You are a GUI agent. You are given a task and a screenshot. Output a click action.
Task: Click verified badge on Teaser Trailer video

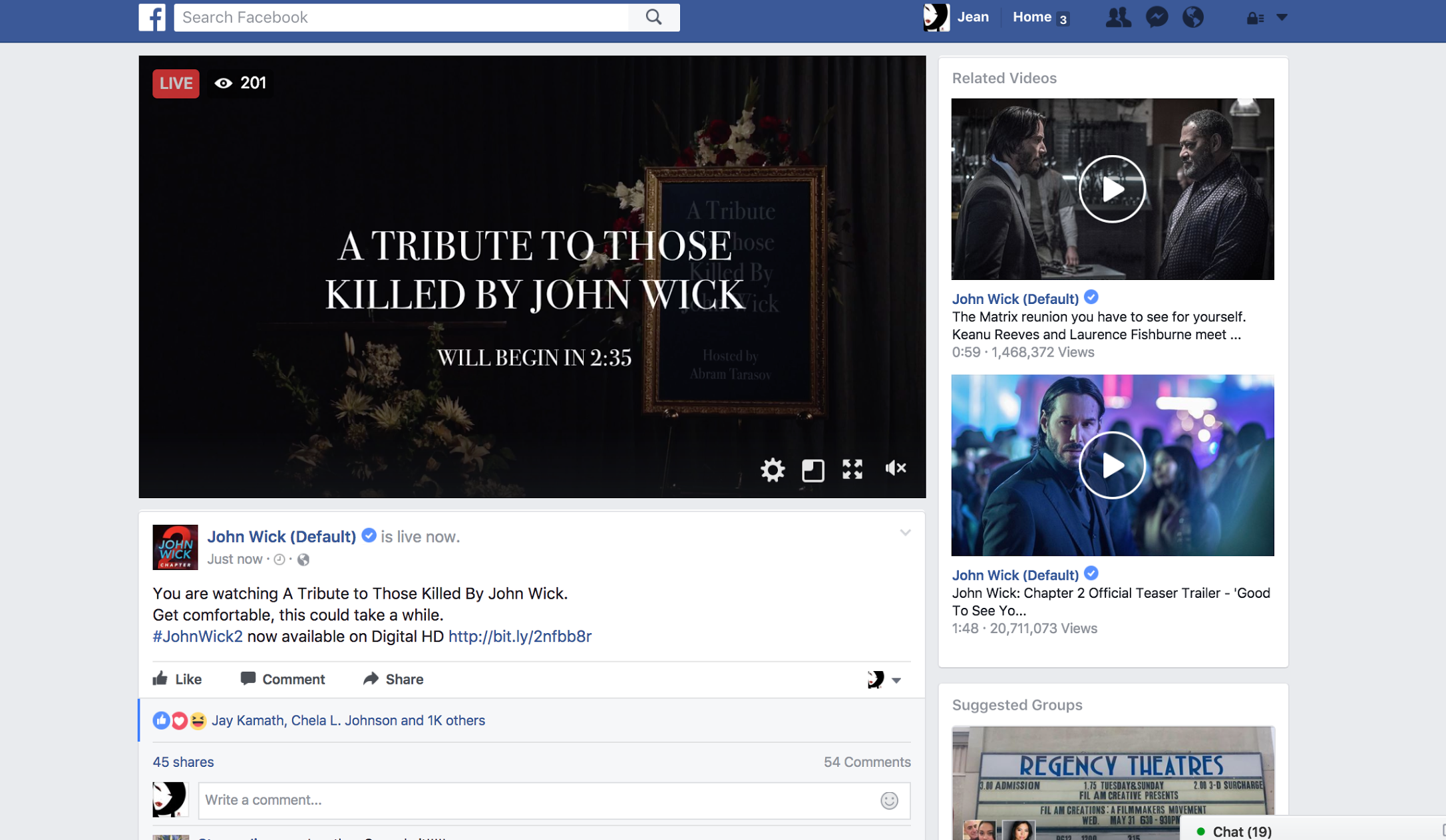coord(1091,573)
